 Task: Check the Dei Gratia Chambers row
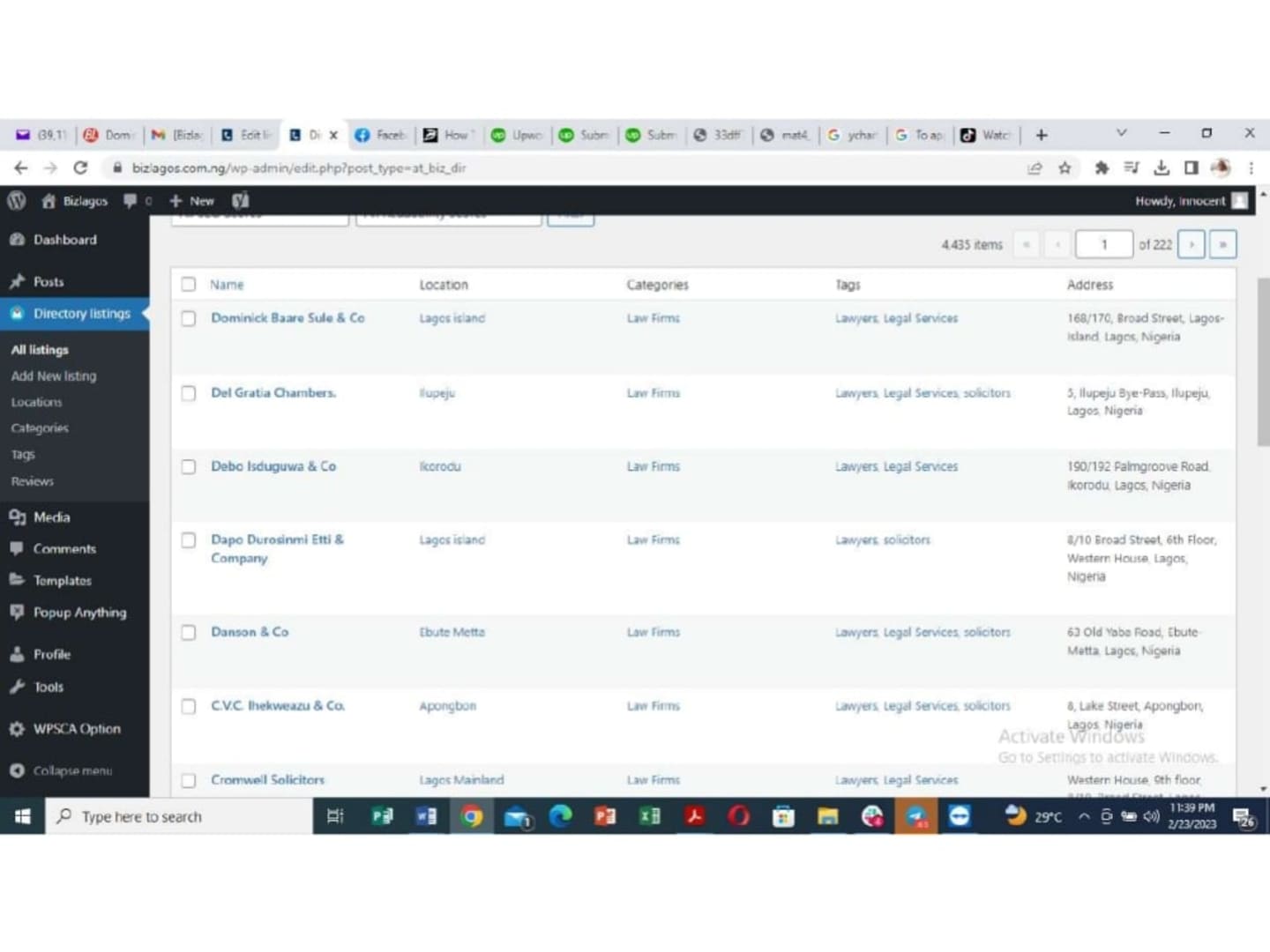click(188, 393)
